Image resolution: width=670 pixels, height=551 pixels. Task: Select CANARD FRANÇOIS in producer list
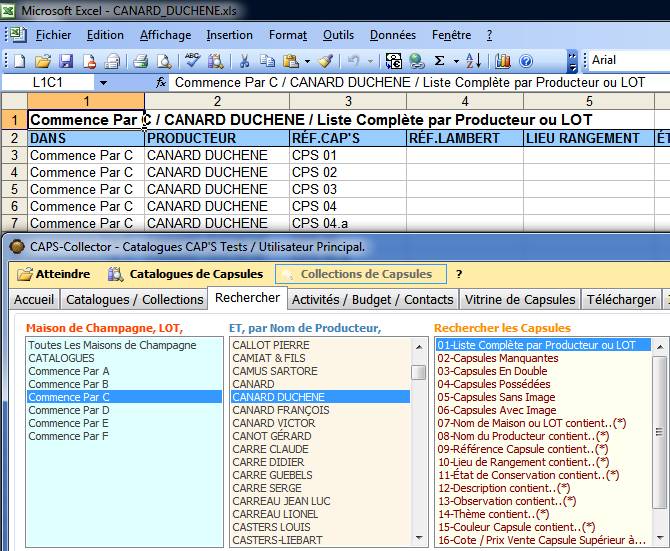click(x=320, y=410)
